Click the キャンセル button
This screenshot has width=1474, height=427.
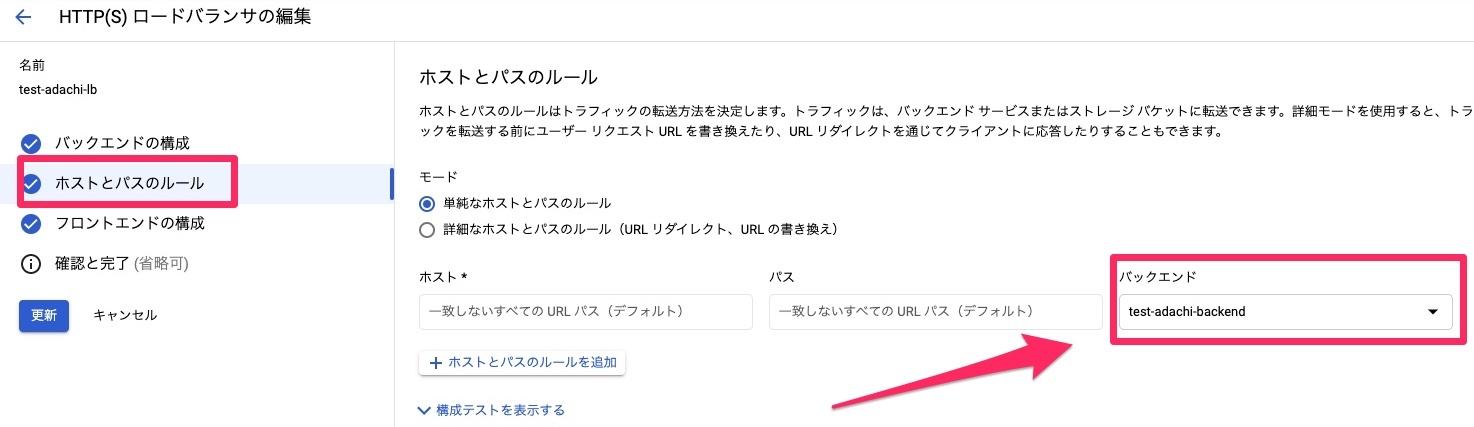tap(125, 315)
